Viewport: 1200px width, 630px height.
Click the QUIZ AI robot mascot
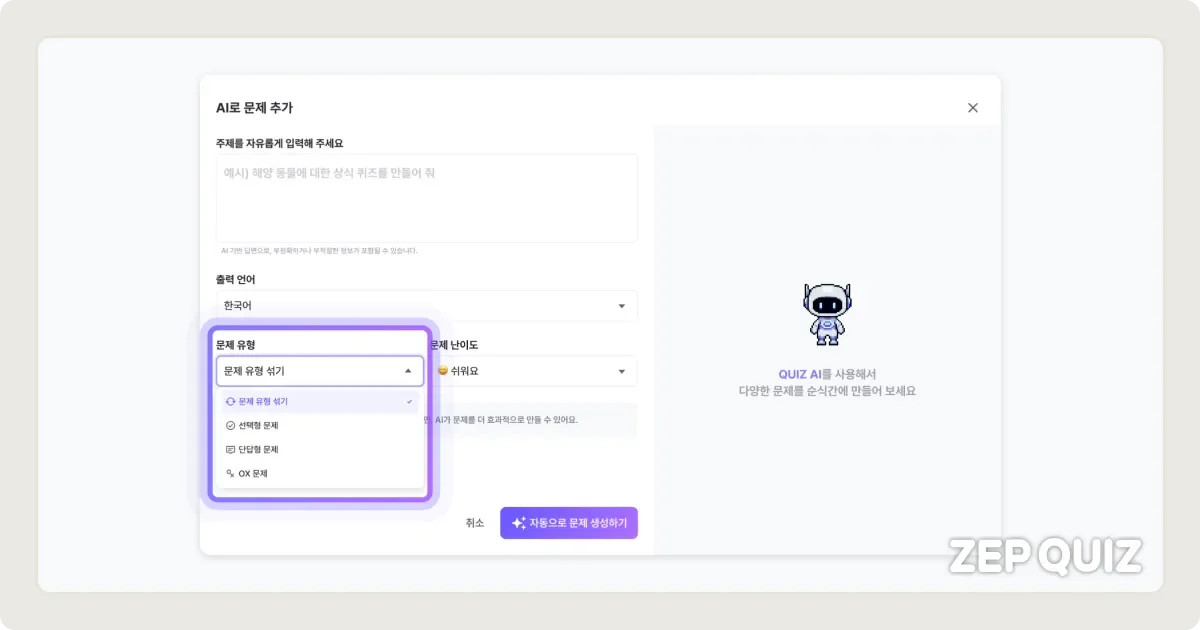[x=827, y=314]
